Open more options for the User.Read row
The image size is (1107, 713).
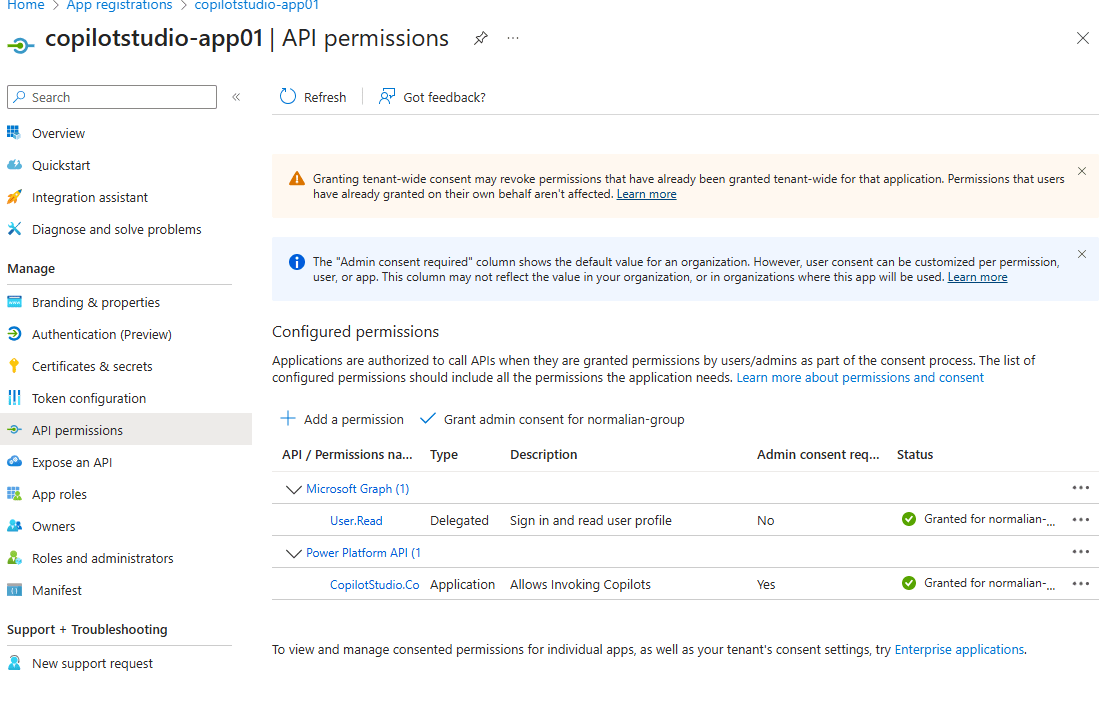pyautogui.click(x=1080, y=520)
